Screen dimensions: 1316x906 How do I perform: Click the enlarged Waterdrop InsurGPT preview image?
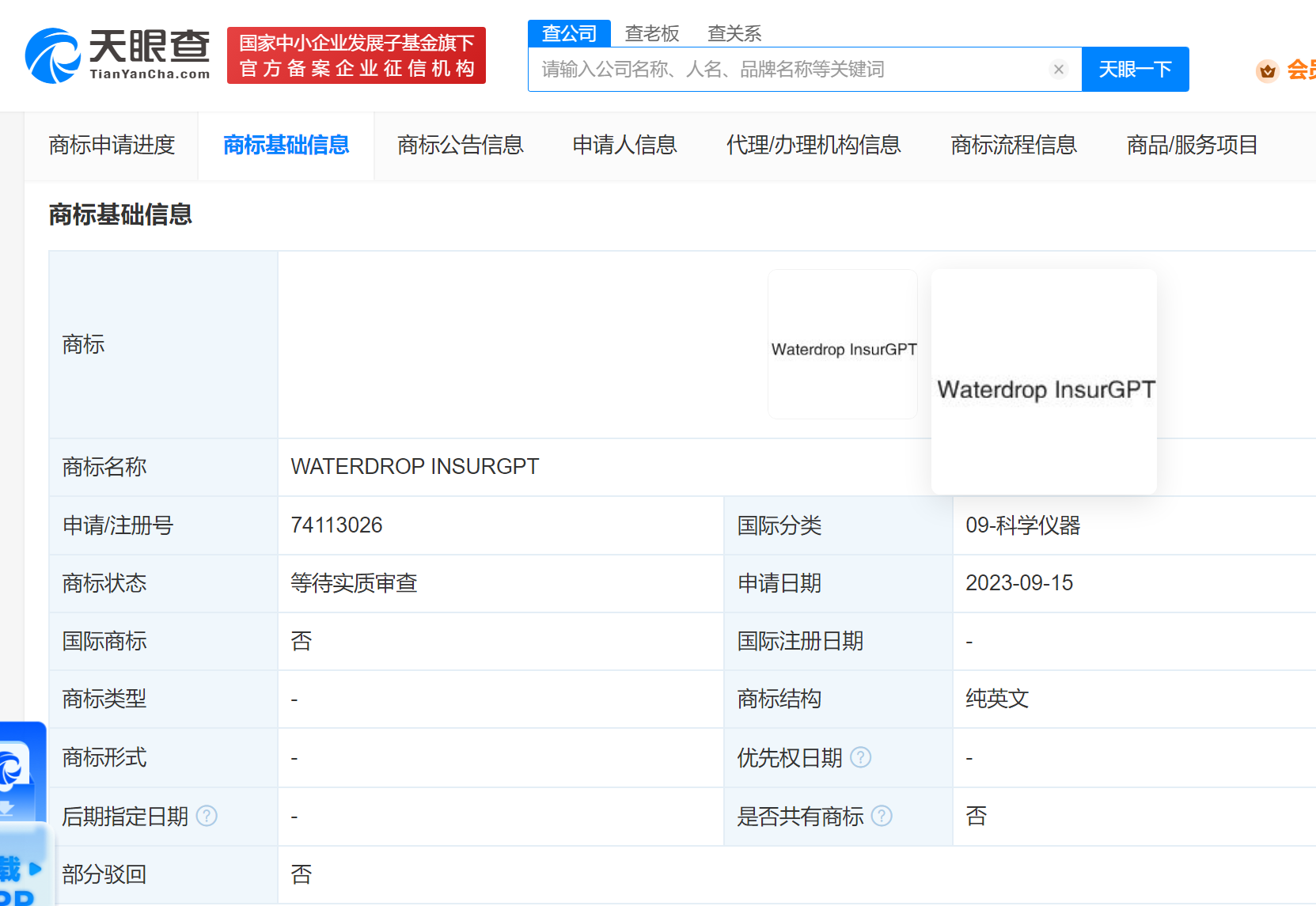[x=1044, y=382]
